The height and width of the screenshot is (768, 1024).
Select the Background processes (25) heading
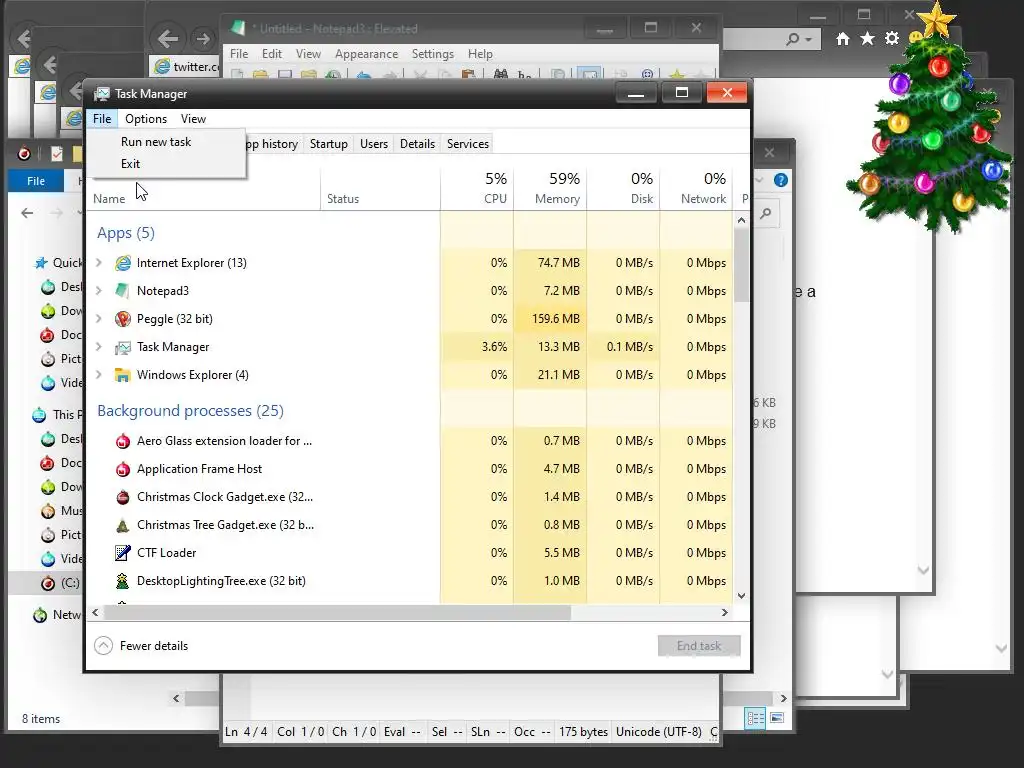[191, 411]
